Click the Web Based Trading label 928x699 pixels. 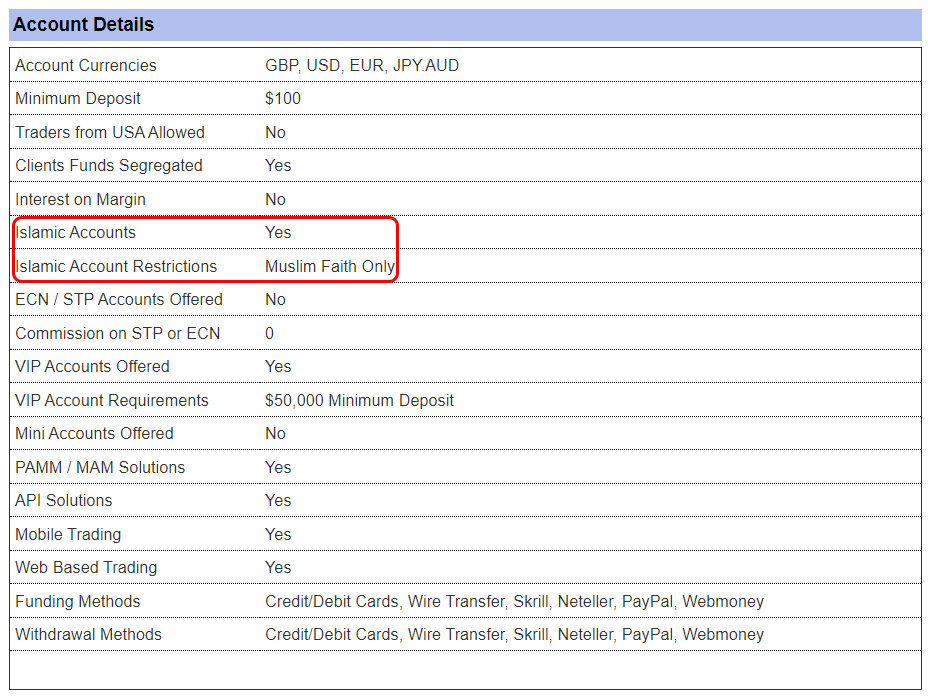86,567
